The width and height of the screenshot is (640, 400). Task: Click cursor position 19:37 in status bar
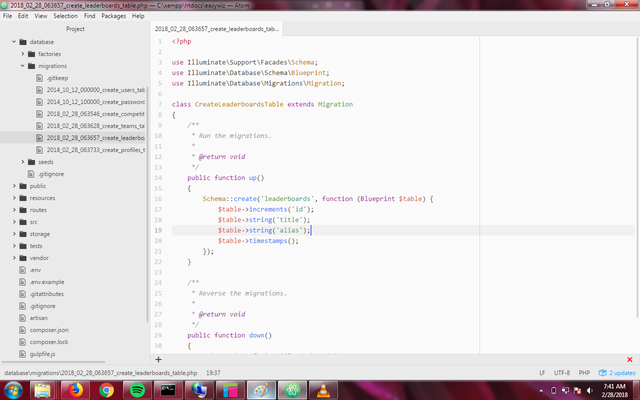pyautogui.click(x=213, y=371)
